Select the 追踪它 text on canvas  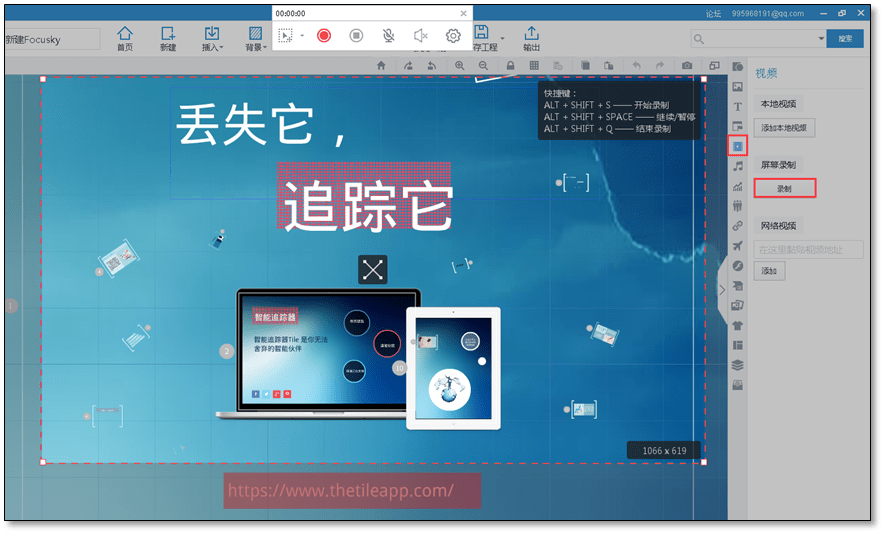coord(367,205)
